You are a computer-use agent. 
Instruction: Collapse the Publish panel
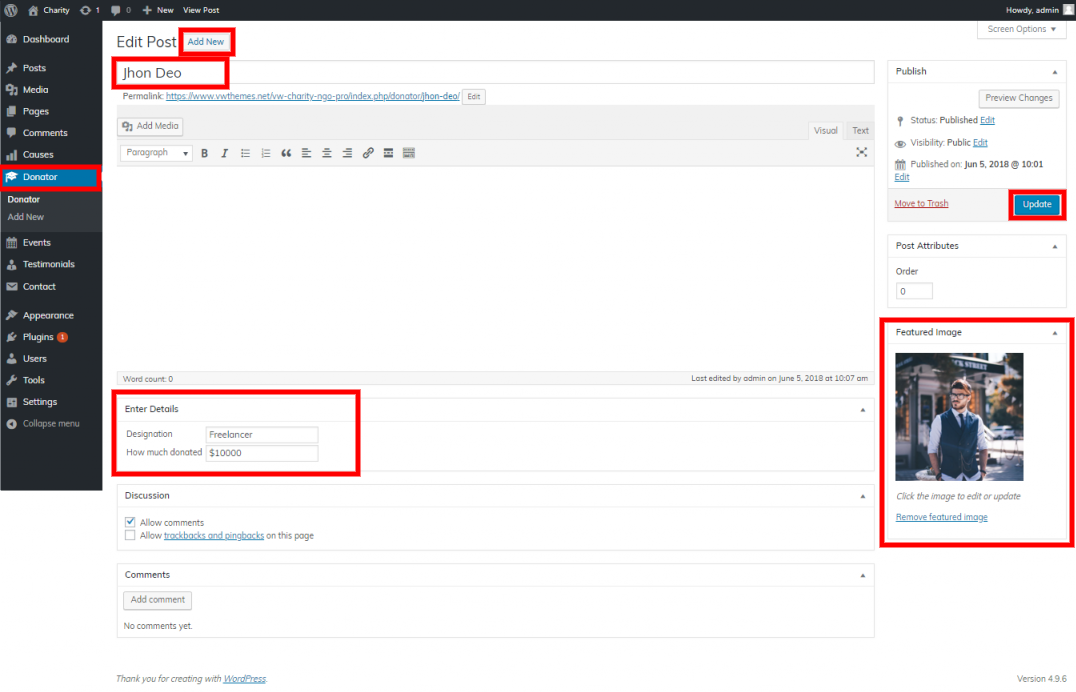1054,72
